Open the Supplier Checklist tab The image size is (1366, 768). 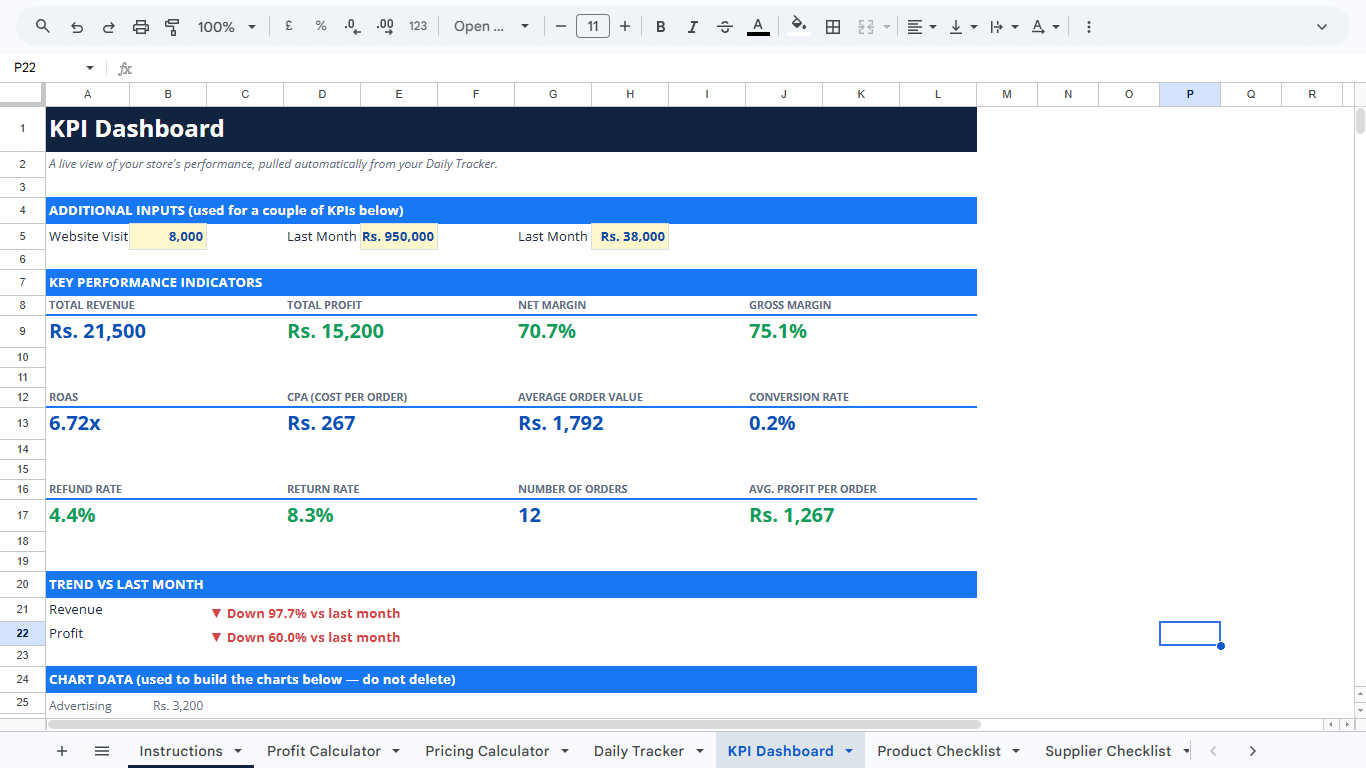pos(1108,751)
